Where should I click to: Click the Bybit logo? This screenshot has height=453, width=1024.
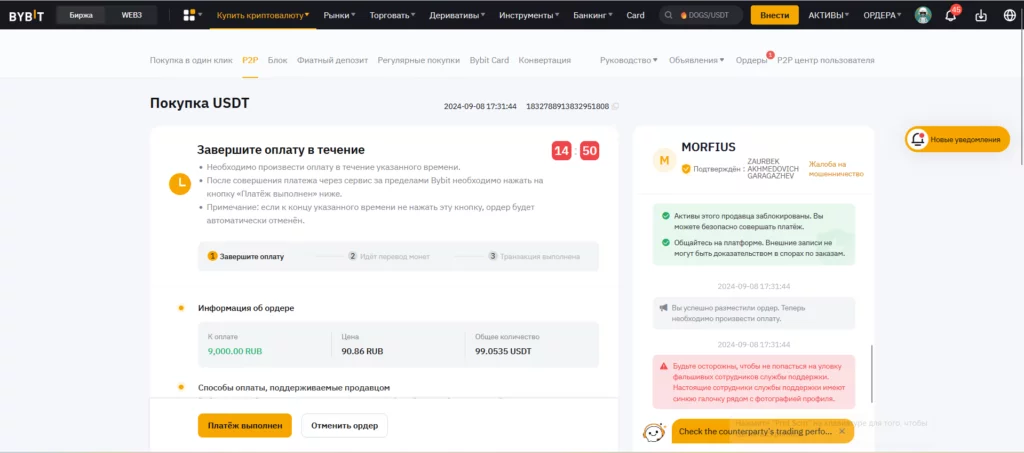click(x=26, y=16)
